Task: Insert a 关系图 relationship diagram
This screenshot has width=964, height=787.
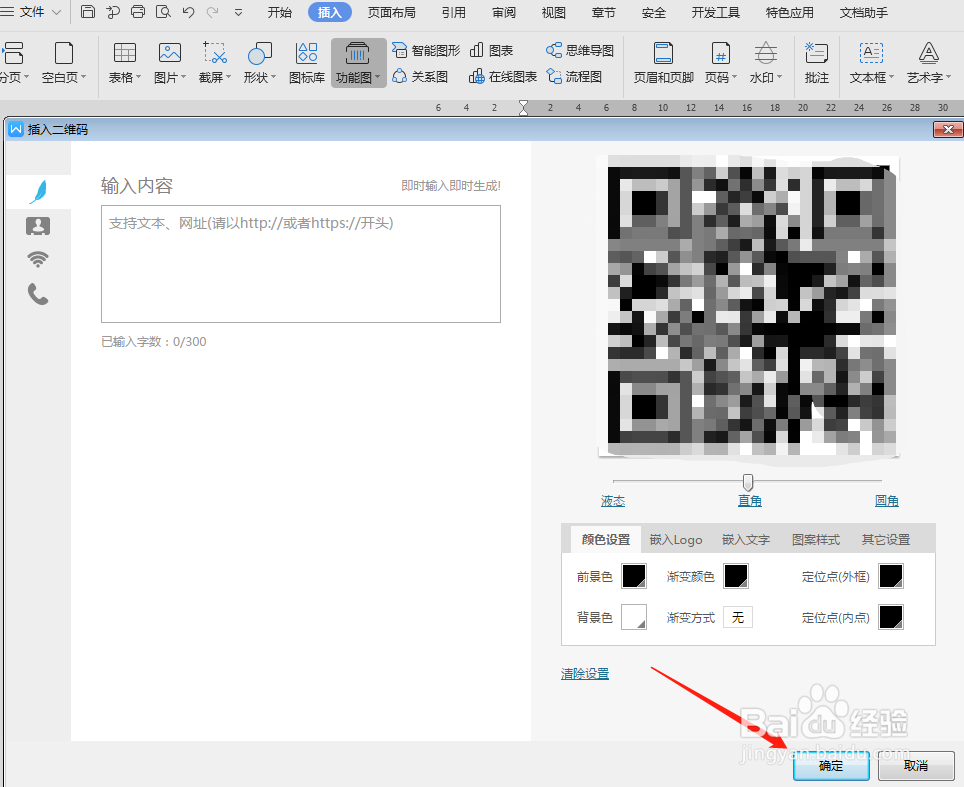Action: [x=420, y=77]
